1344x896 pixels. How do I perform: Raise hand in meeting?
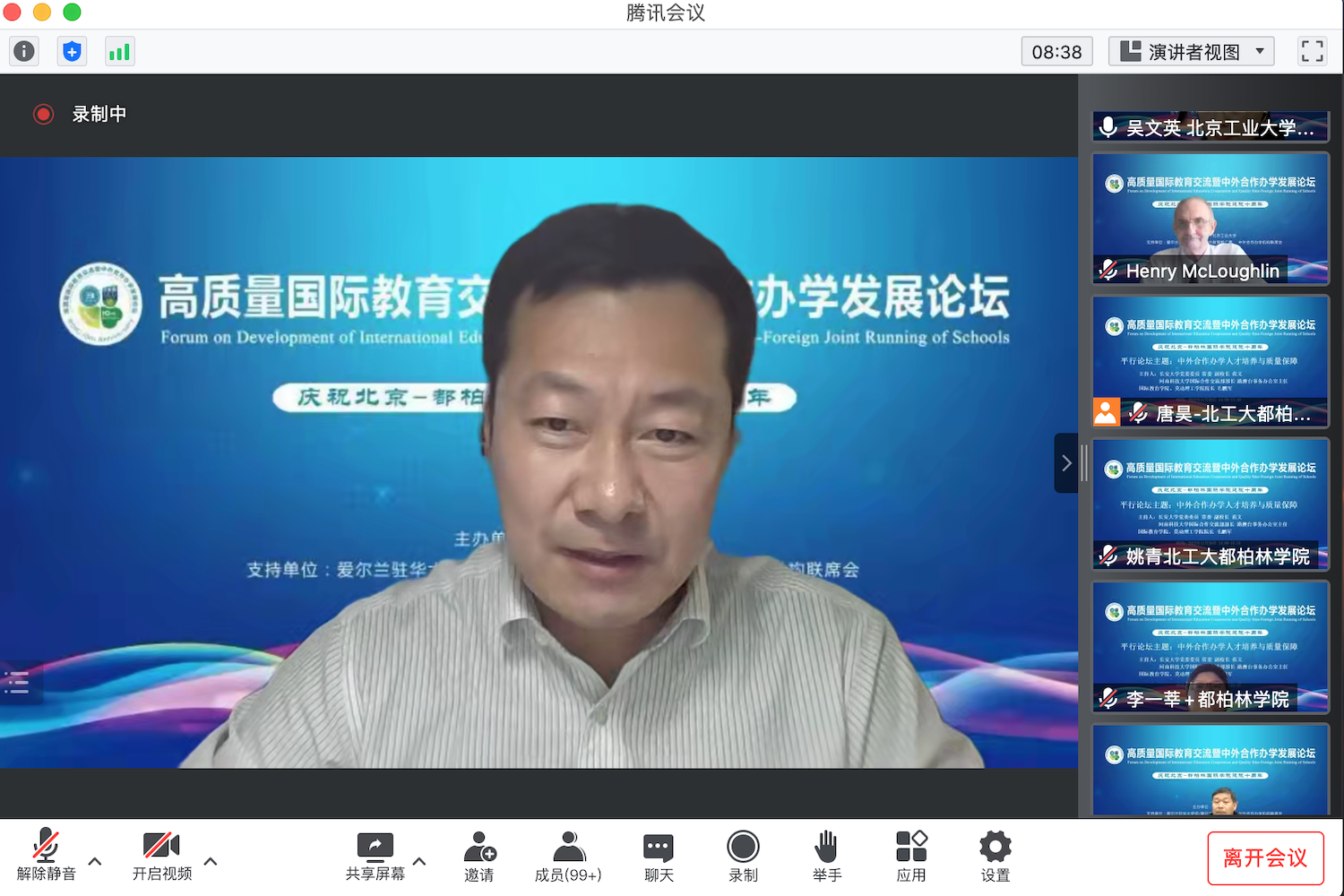click(x=826, y=857)
